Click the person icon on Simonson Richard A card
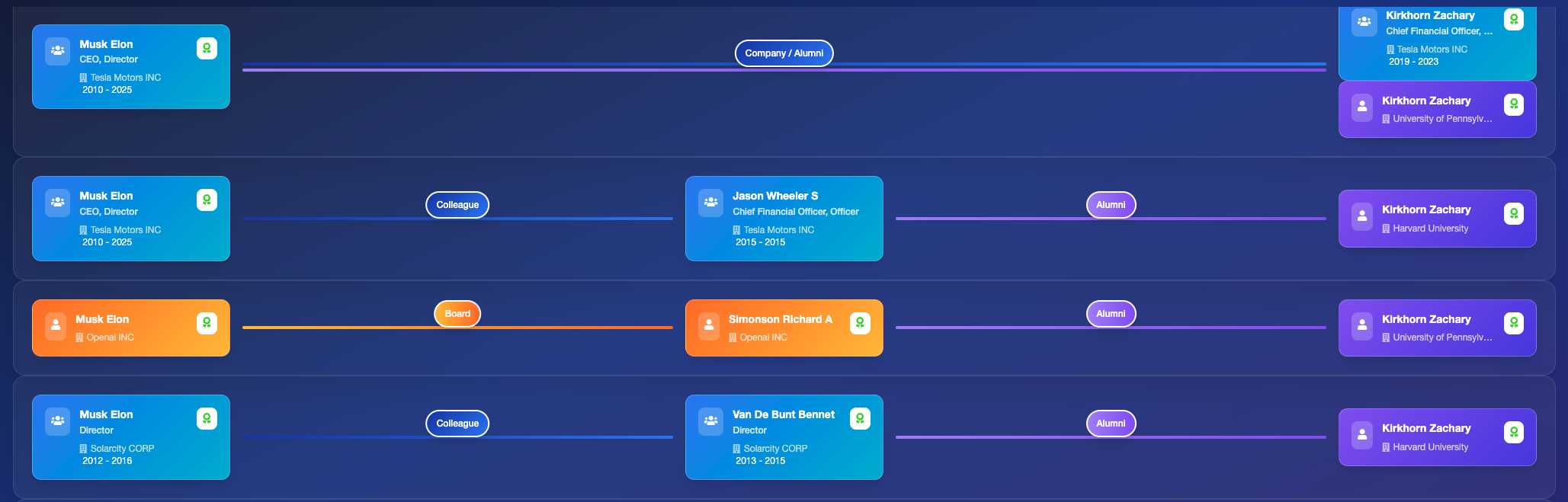The width and height of the screenshot is (1568, 502). tap(708, 325)
